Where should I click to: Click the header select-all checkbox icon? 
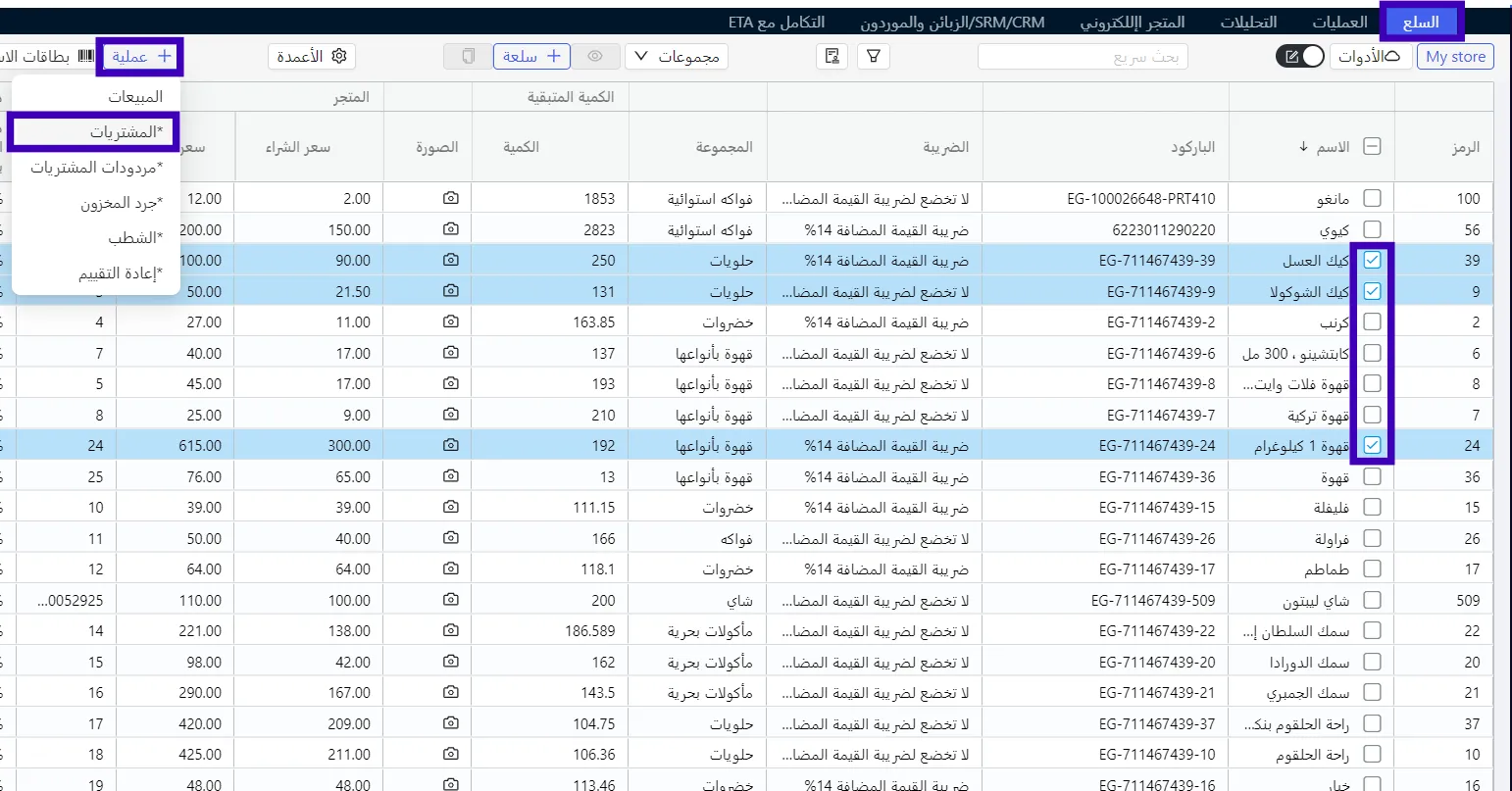point(1373,147)
